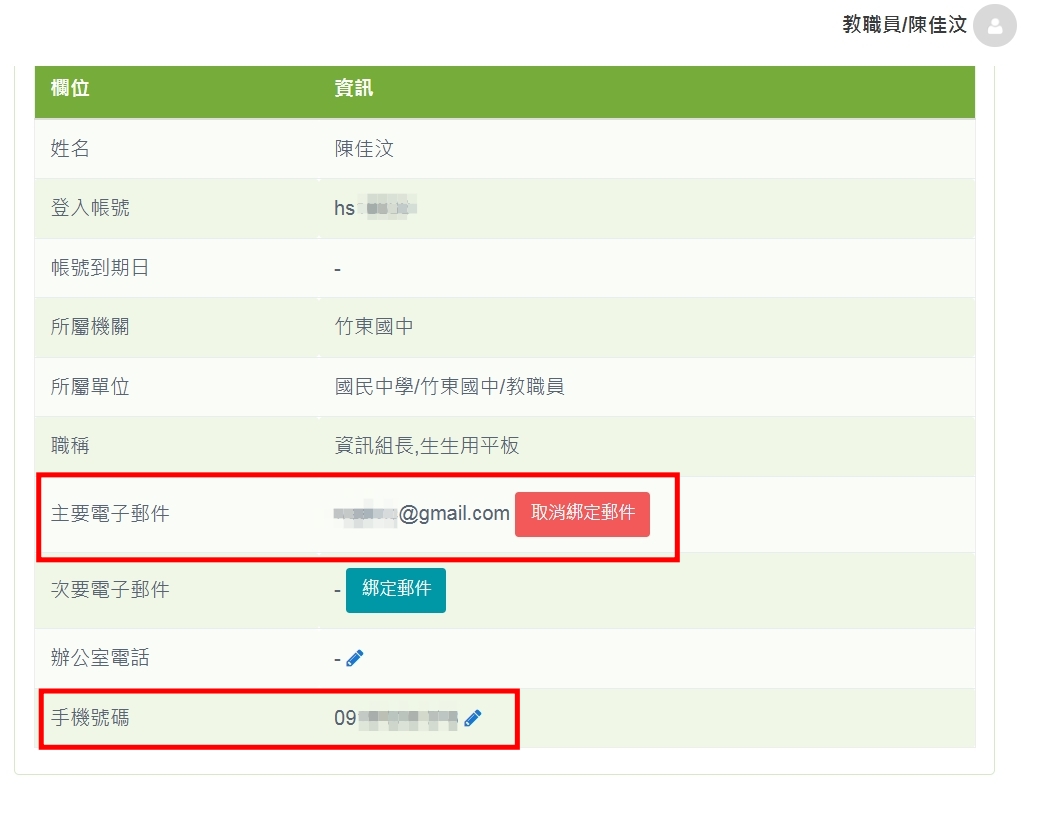
Task: Edit the 辦公室電話 with pencil icon
Action: click(355, 658)
